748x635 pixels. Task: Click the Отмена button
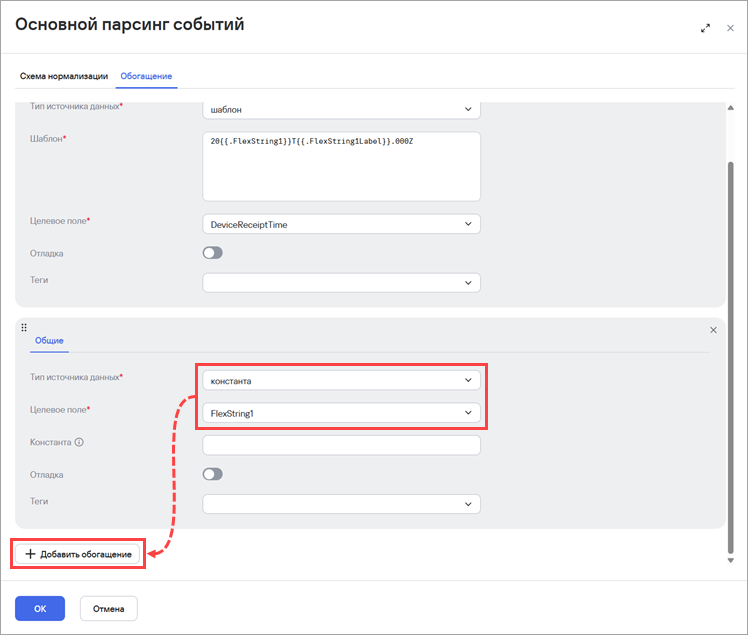(x=109, y=609)
